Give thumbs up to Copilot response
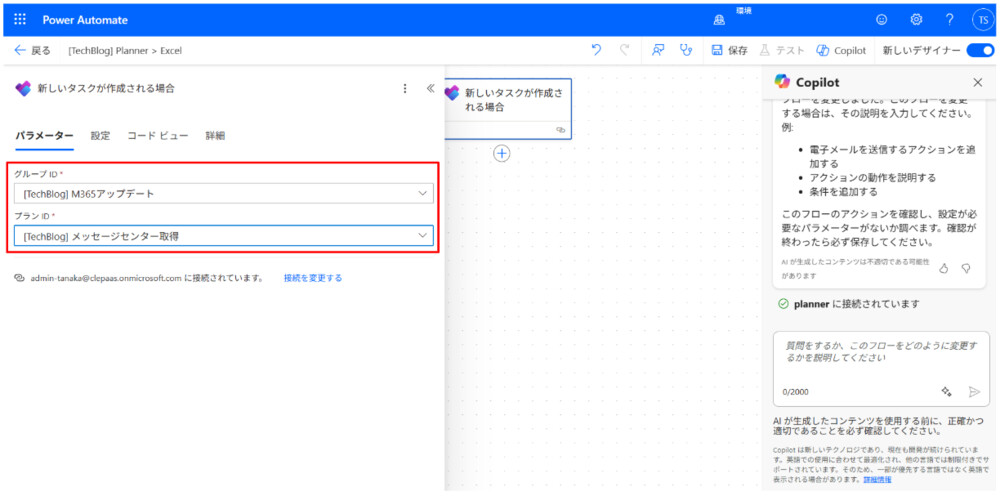 click(945, 269)
